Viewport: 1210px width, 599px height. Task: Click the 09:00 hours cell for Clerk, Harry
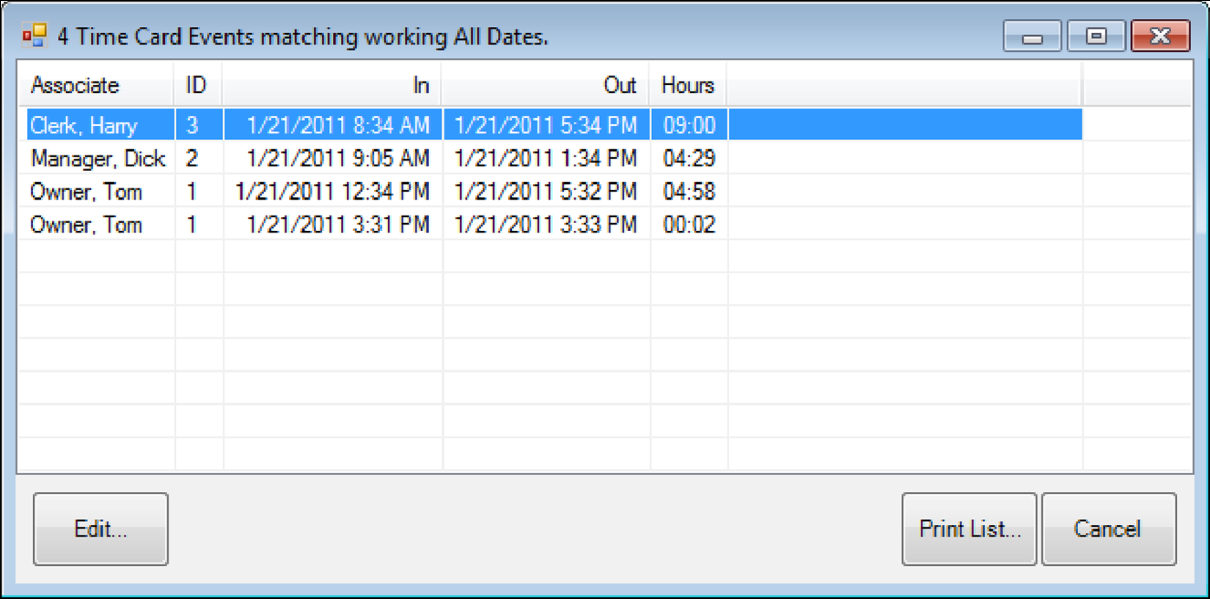pos(687,125)
